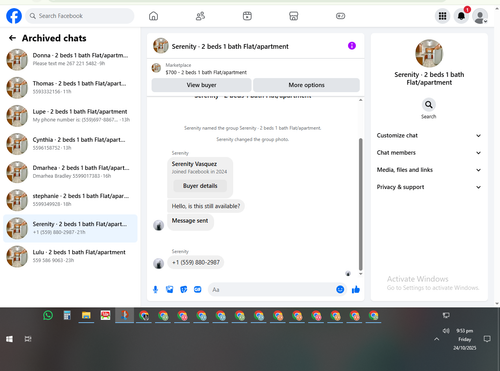Send a thumbs-up like
The height and width of the screenshot is (371, 500).
click(356, 289)
